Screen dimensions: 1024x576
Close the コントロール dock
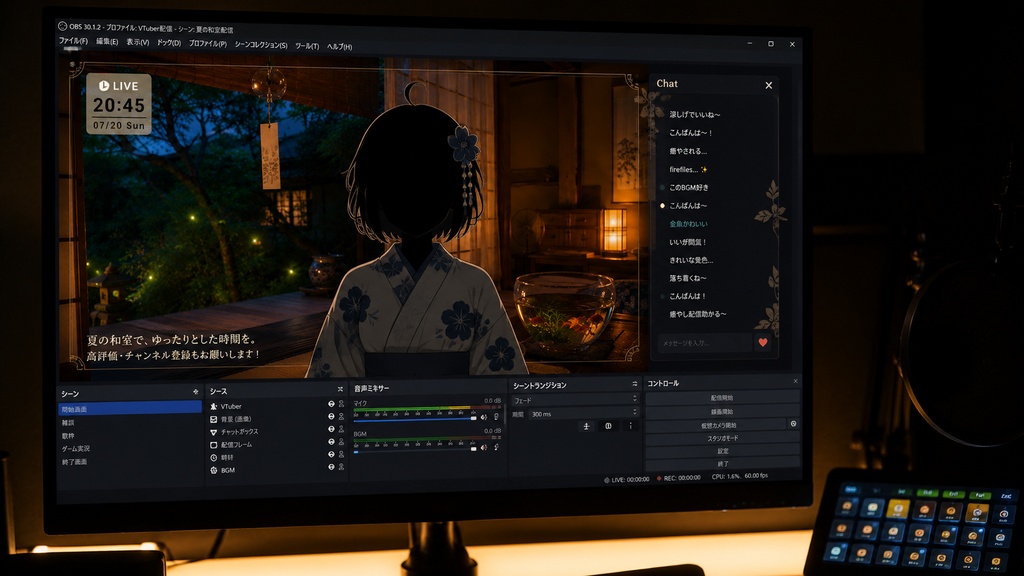tap(795, 381)
